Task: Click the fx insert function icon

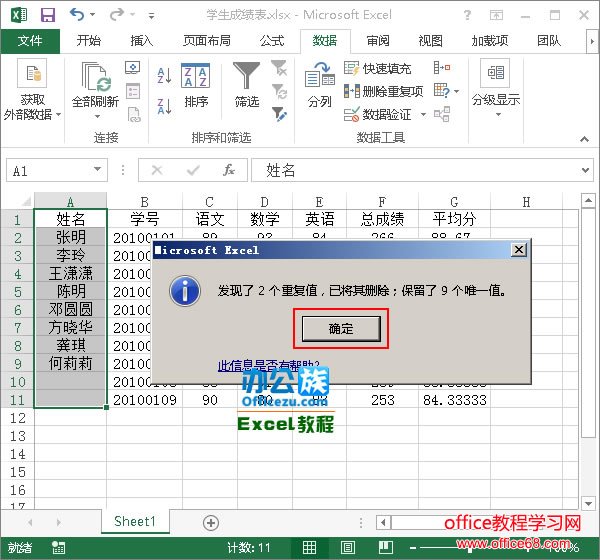Action: pos(229,170)
